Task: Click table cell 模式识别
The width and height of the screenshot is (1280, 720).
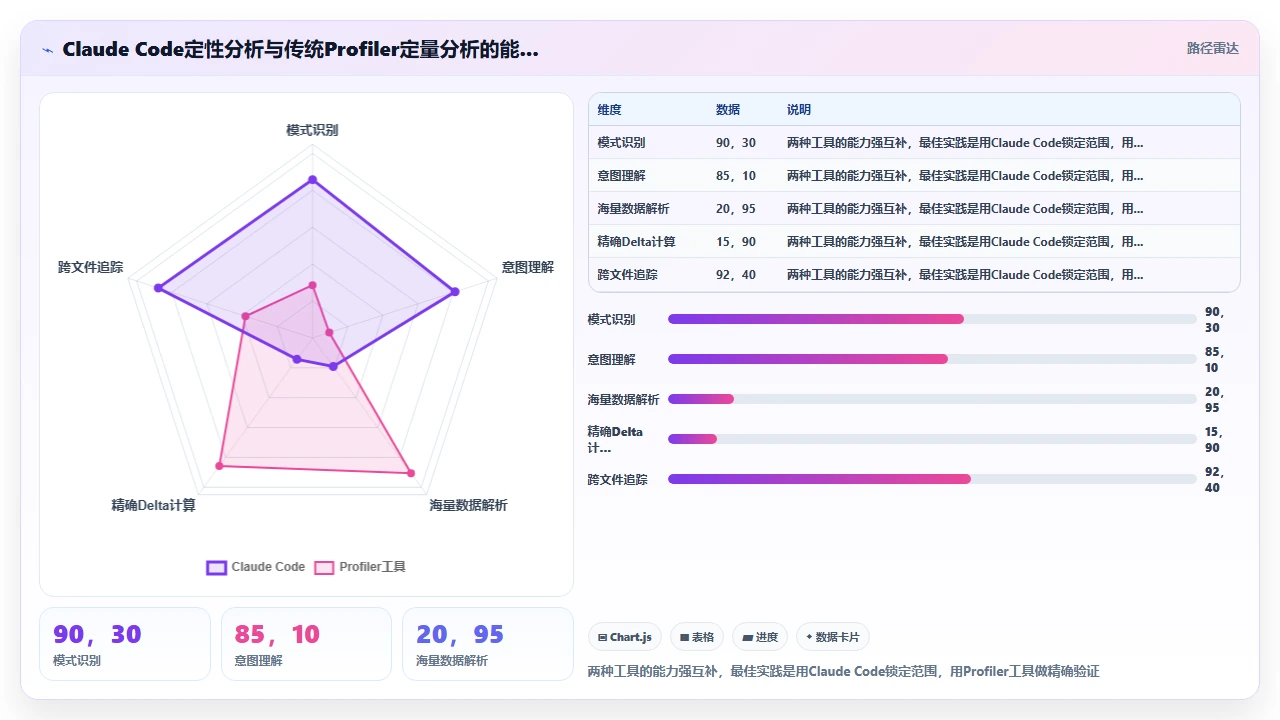Action: click(622, 143)
